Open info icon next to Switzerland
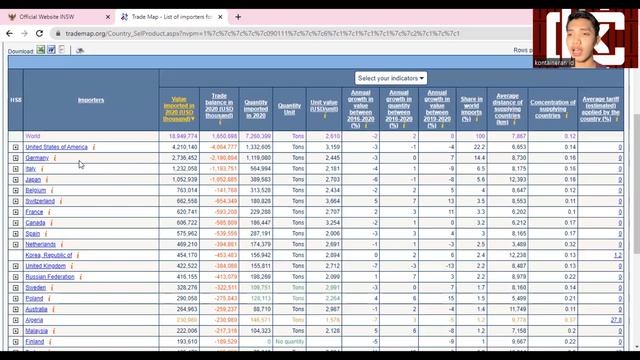The image size is (640, 360). pos(61,201)
